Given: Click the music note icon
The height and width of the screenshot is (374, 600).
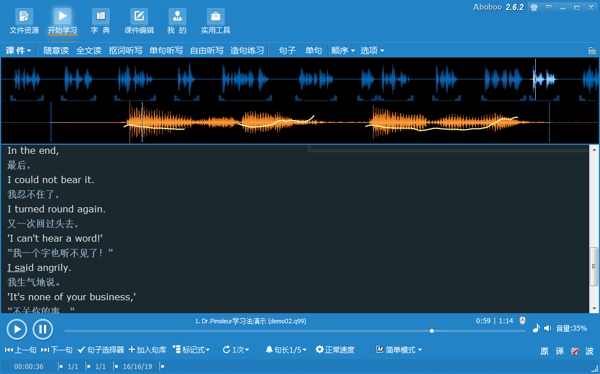Looking at the screenshot, I should click(536, 328).
